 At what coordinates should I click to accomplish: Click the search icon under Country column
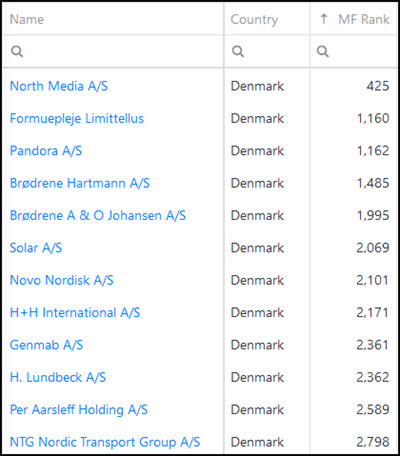(238, 51)
